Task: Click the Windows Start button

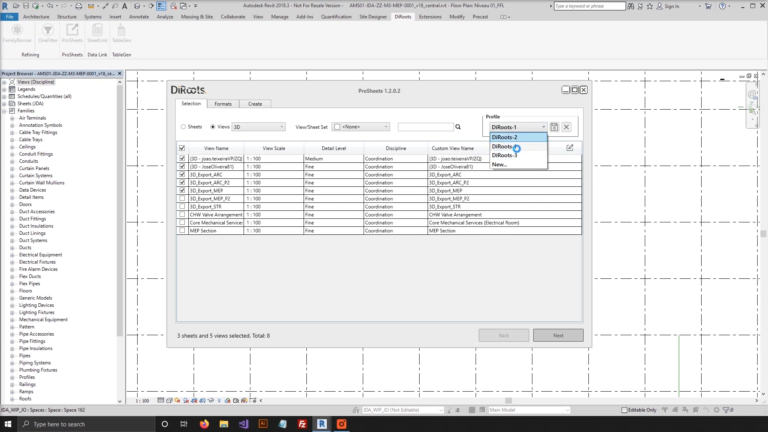Action: point(8,424)
